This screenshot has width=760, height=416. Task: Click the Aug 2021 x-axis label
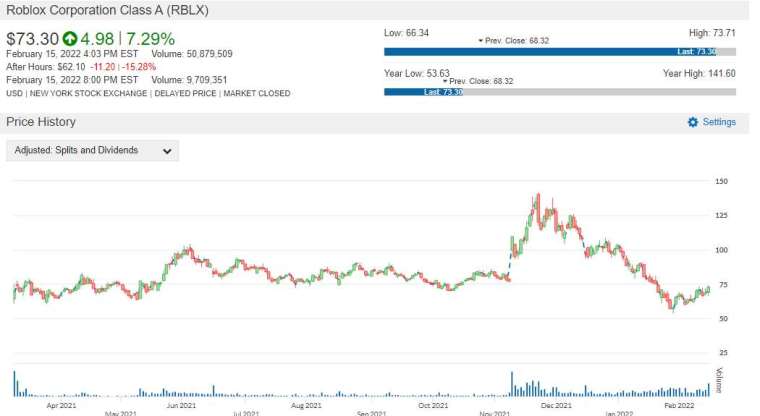(306, 405)
